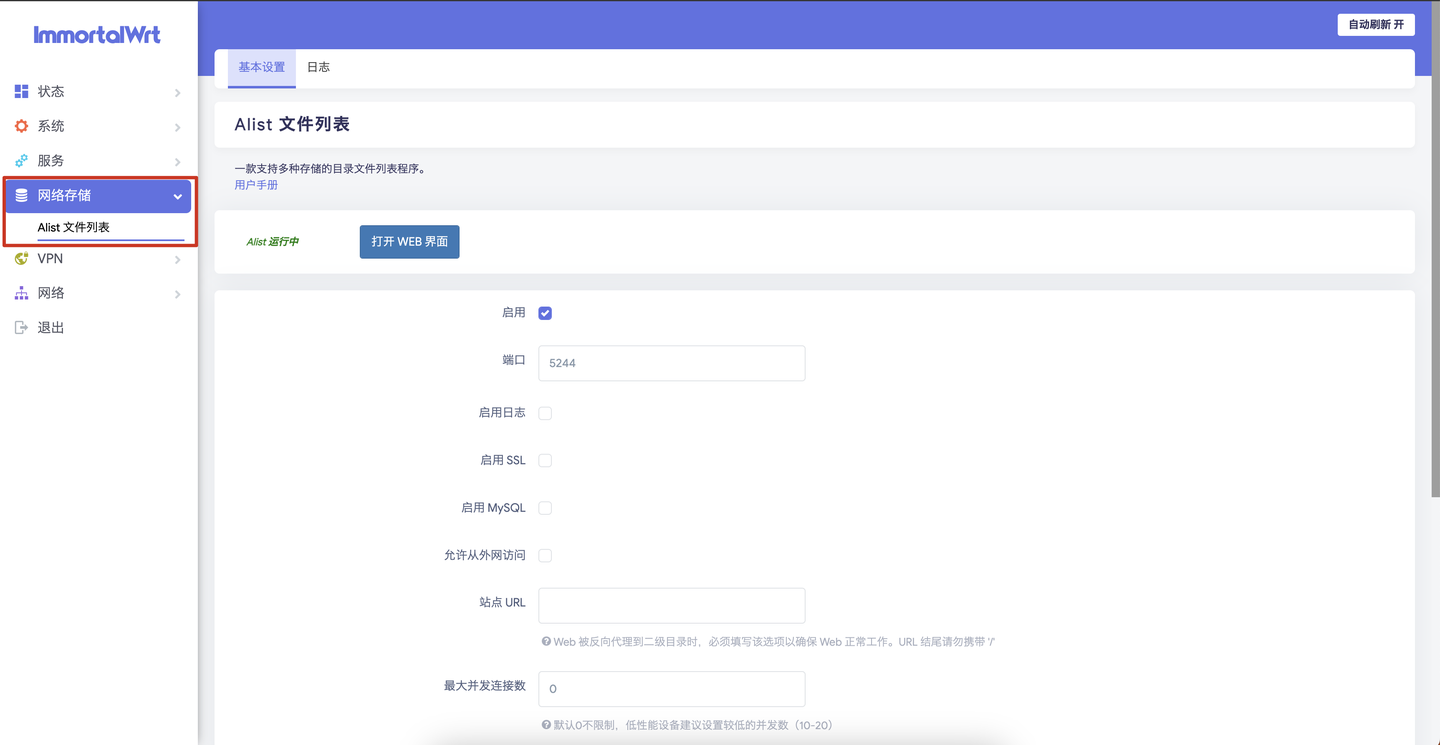Click the 站点 URL input field

point(671,605)
